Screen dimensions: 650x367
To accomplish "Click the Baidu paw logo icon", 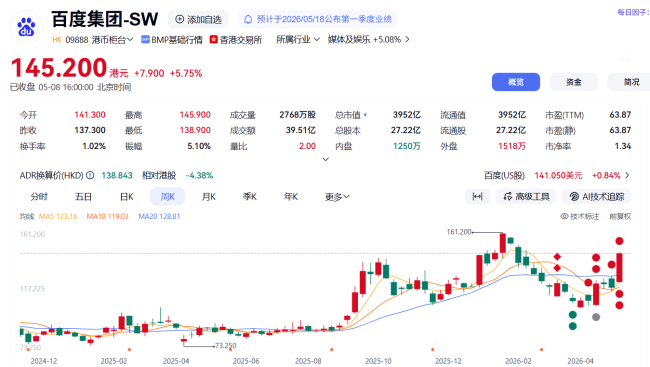I will coord(26,27).
